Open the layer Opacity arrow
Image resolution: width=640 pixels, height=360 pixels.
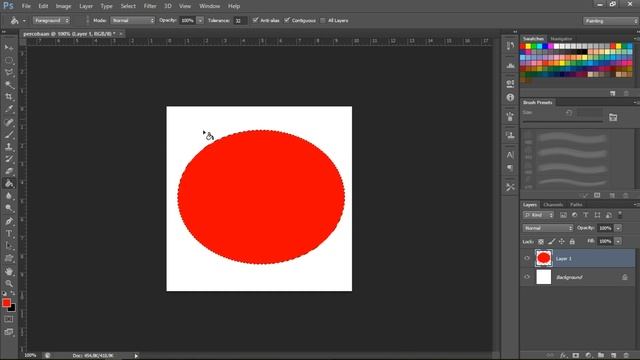point(618,228)
